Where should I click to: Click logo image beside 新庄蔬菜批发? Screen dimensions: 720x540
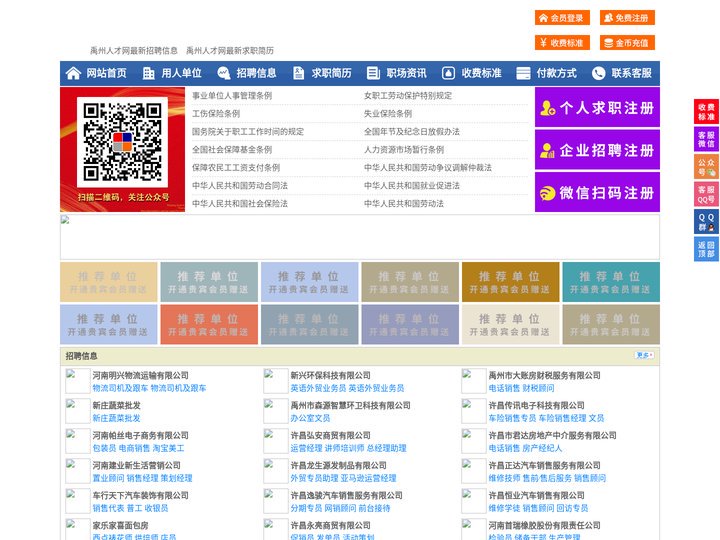[x=78, y=411]
